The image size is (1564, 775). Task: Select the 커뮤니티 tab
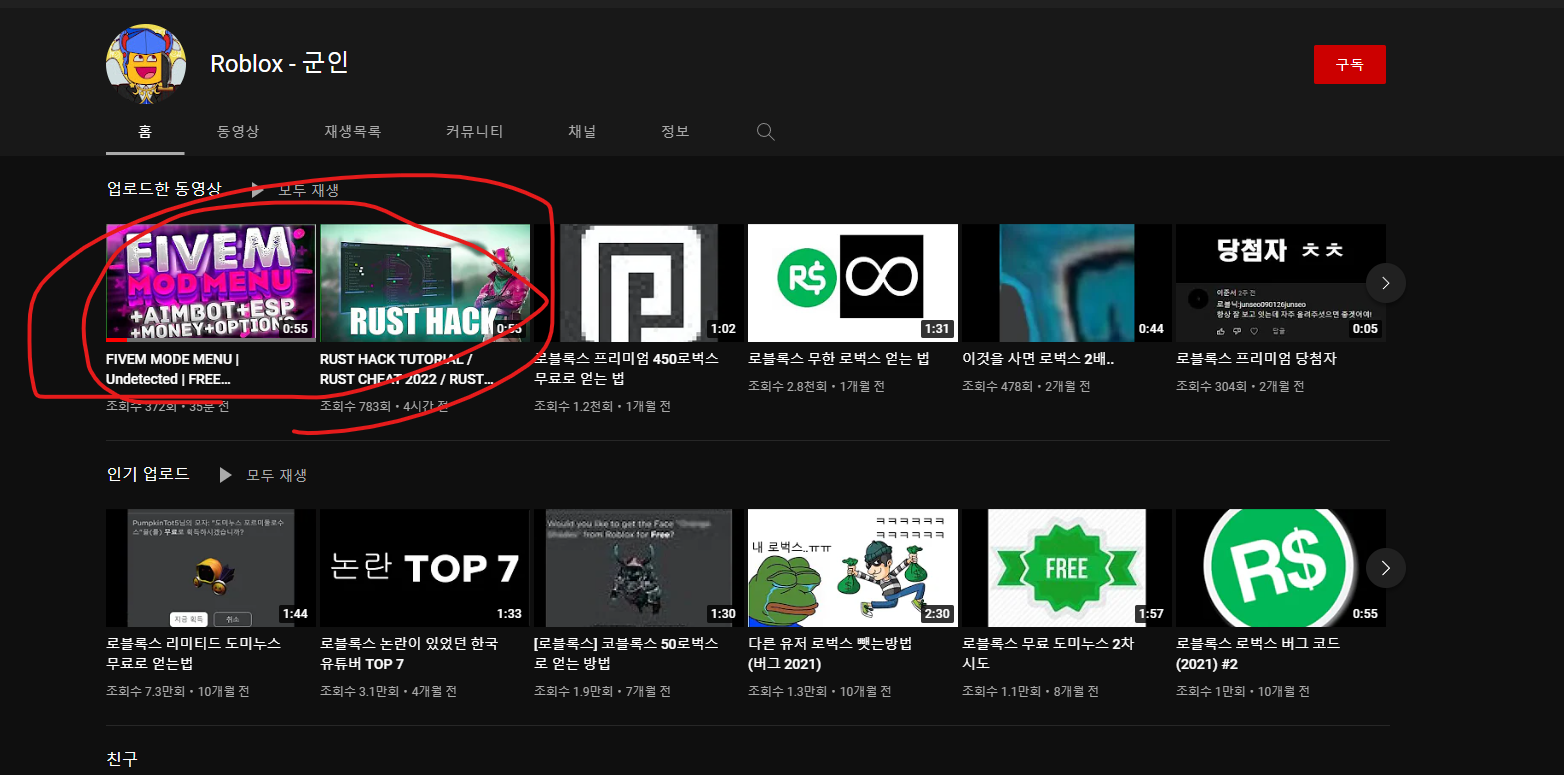coord(474,131)
